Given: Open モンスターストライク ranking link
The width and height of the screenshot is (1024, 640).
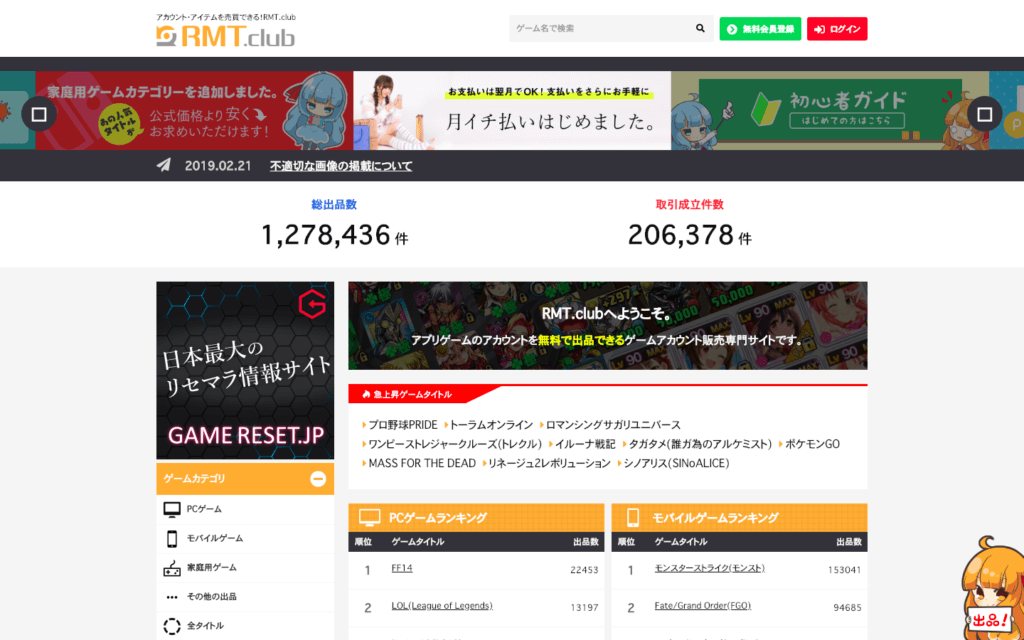Looking at the screenshot, I should (709, 568).
